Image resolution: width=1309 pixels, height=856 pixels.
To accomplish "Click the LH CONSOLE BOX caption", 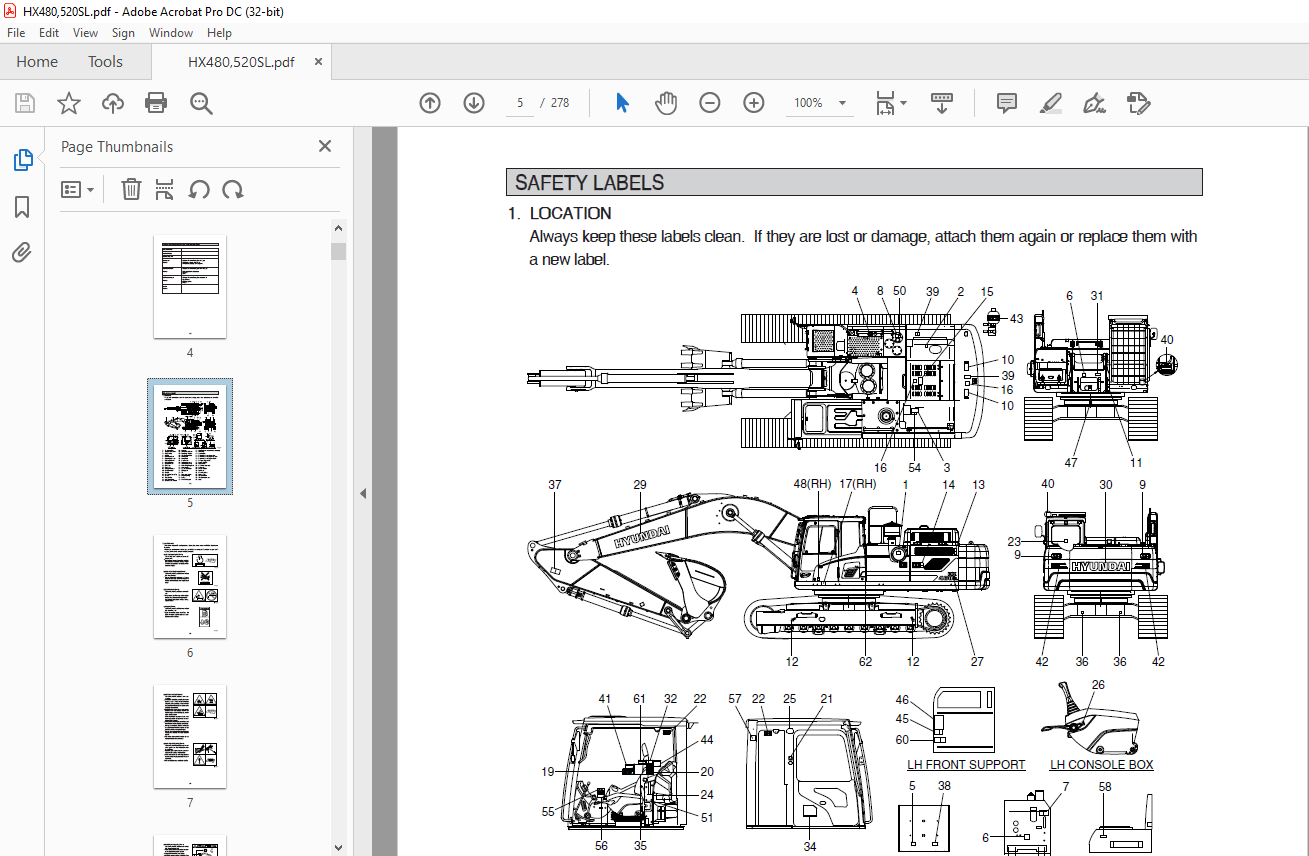I will tap(1101, 765).
